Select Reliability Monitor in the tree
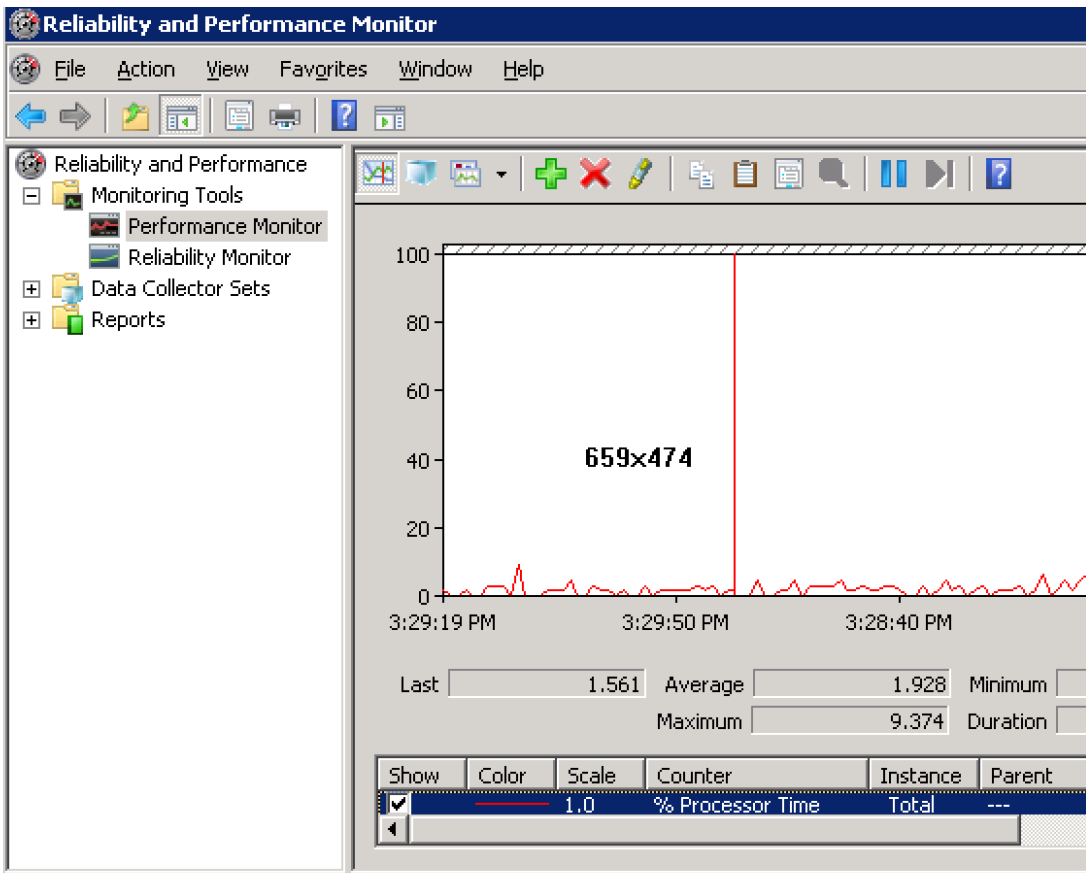The height and width of the screenshot is (877, 1091). pyautogui.click(x=209, y=257)
